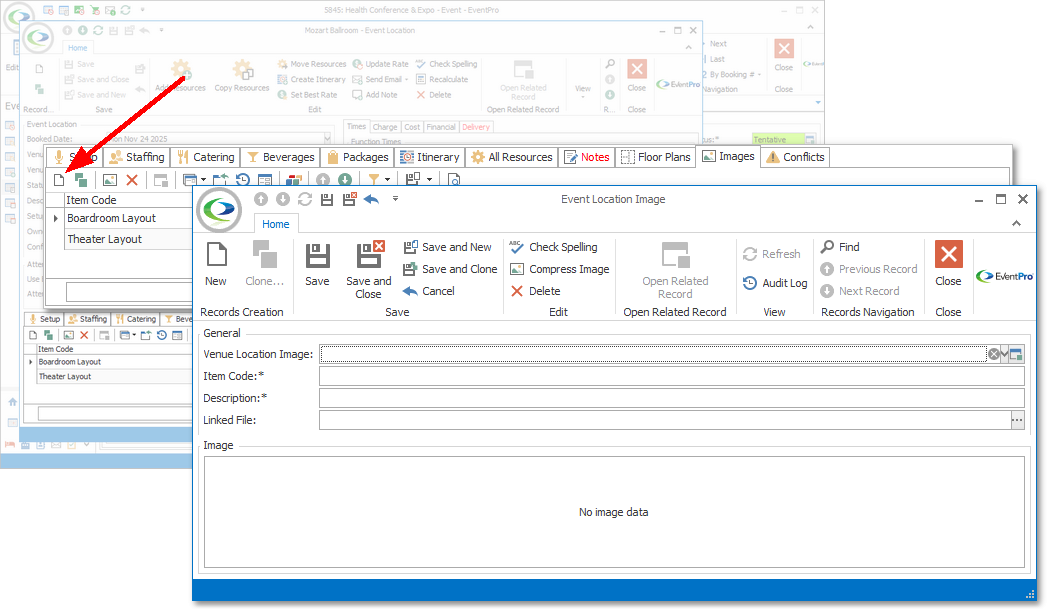Open the Packages tab
This screenshot has height=612, width=1048.
358,157
